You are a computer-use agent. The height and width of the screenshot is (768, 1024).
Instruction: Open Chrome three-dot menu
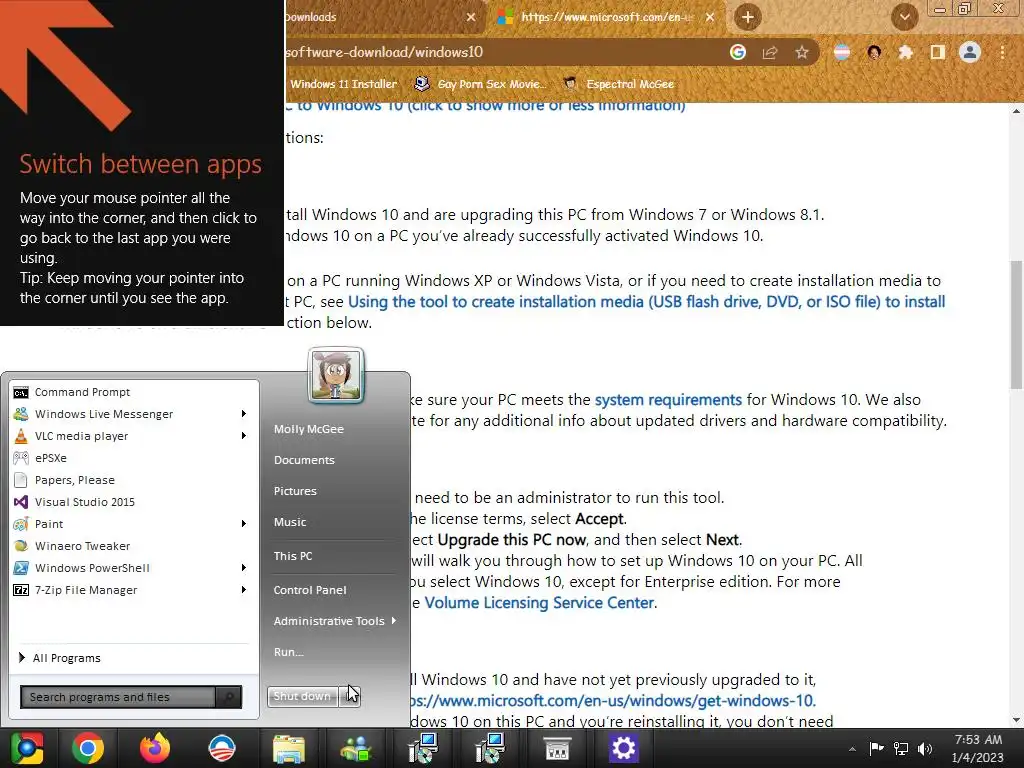tap(1002, 52)
